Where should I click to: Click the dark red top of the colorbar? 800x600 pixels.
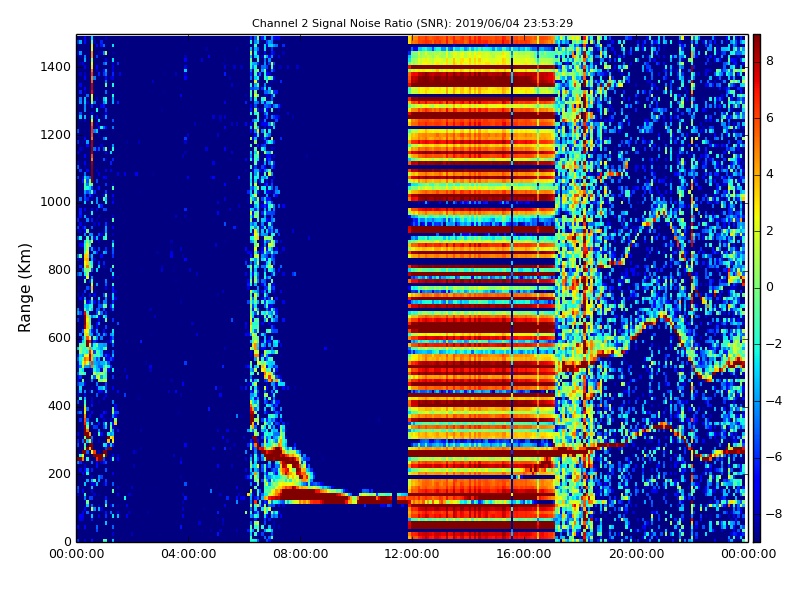(x=757, y=43)
